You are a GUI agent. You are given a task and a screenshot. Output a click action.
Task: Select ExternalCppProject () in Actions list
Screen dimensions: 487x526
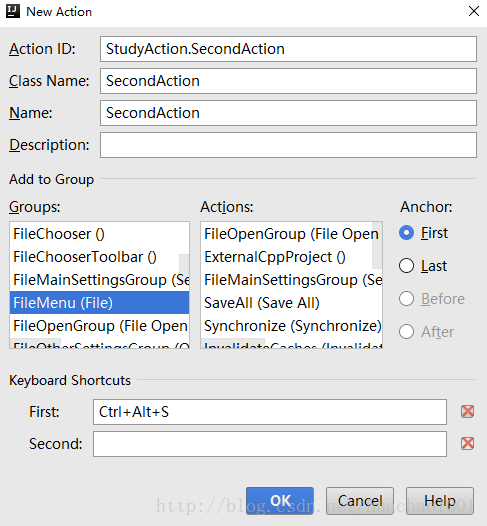[x=291, y=257]
